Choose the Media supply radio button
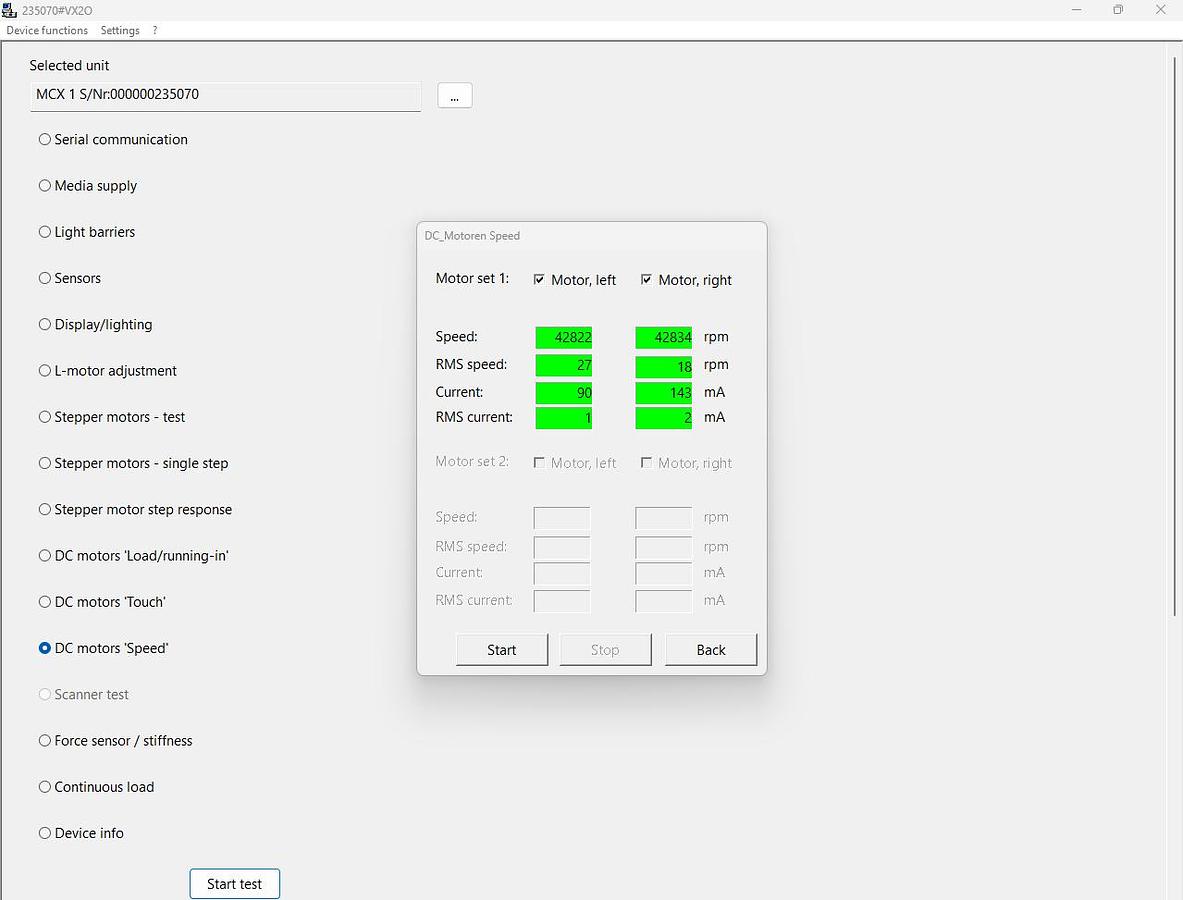This screenshot has width=1183, height=900. (x=45, y=186)
